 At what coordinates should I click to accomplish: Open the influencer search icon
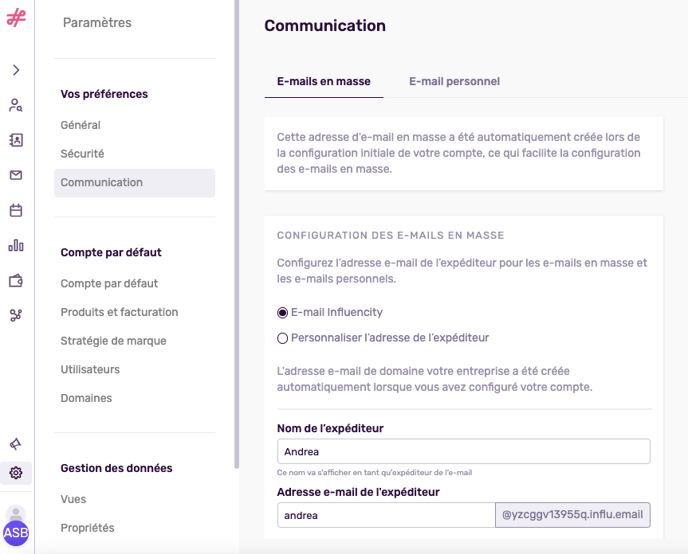16,105
